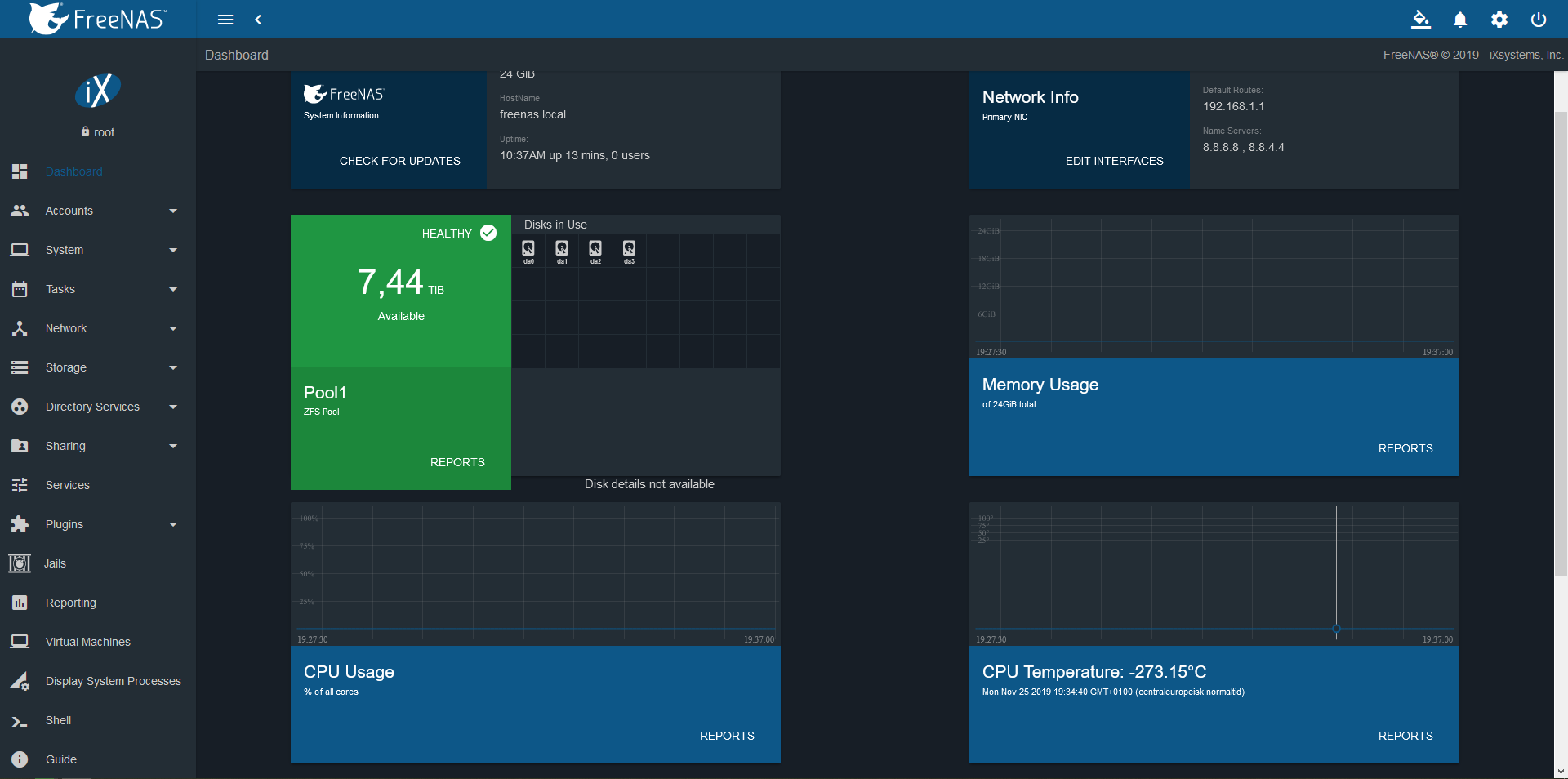This screenshot has height=779, width=1568.
Task: Open REPORTS on Memory Usage card
Action: pyautogui.click(x=1405, y=448)
